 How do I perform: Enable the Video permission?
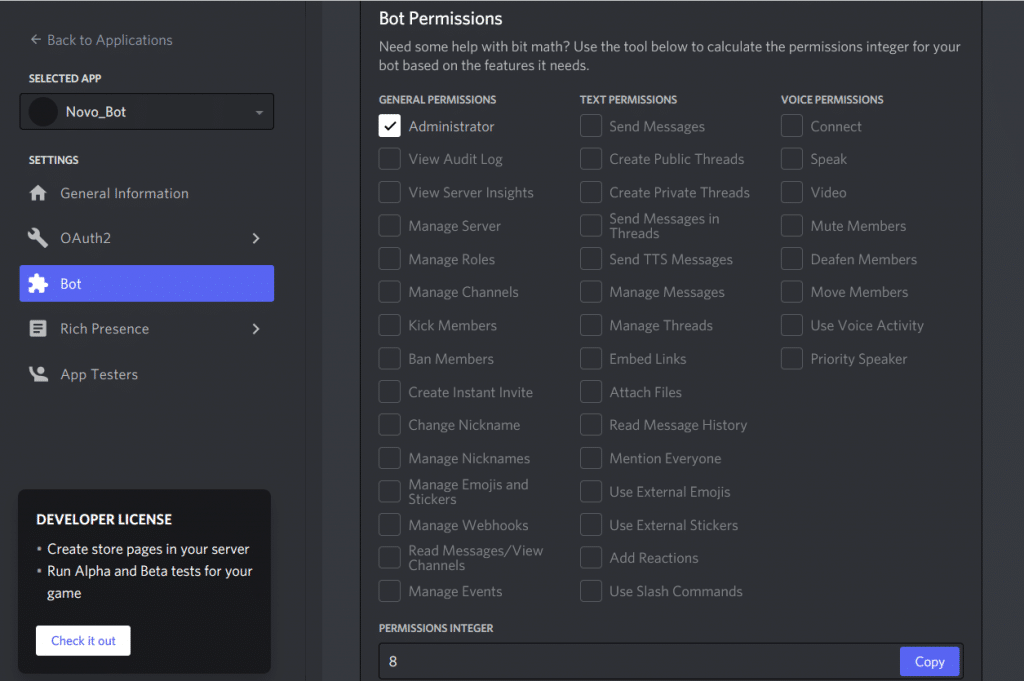792,192
